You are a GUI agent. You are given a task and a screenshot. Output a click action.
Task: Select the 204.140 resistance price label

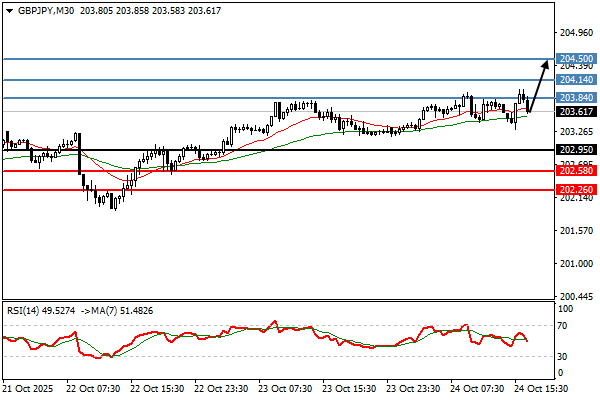[x=576, y=80]
